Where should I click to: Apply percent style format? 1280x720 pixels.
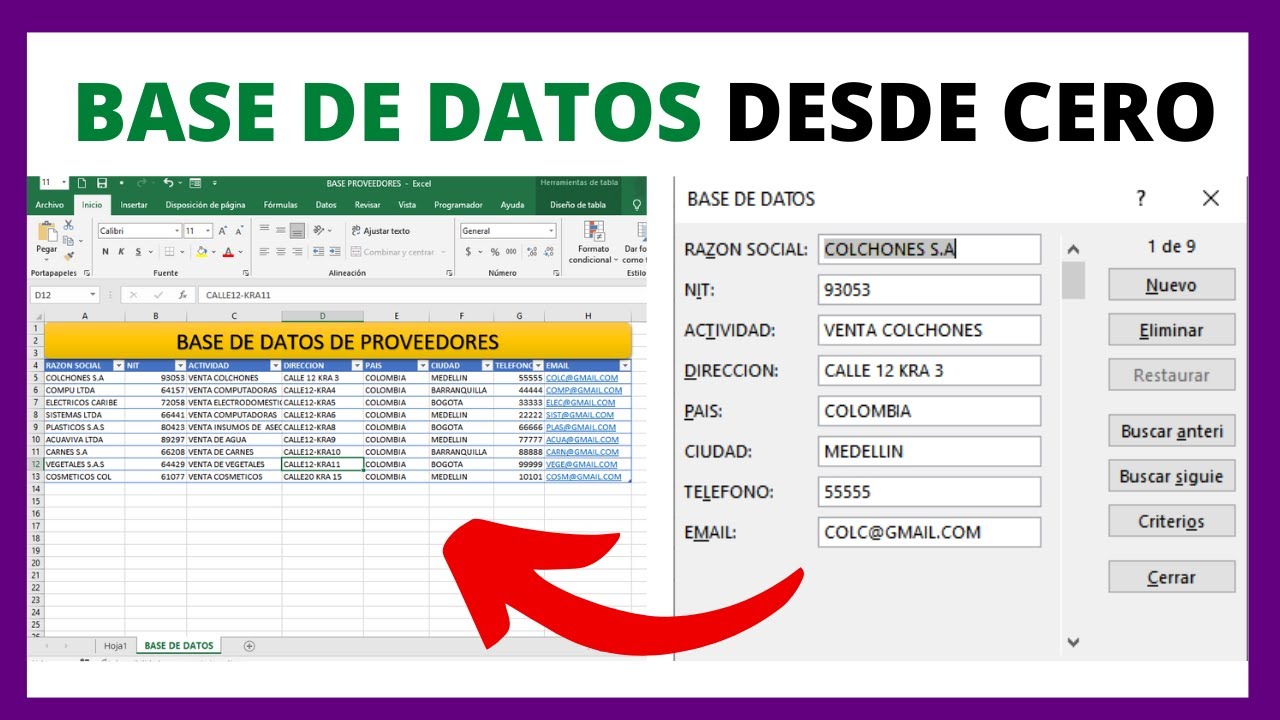[495, 252]
